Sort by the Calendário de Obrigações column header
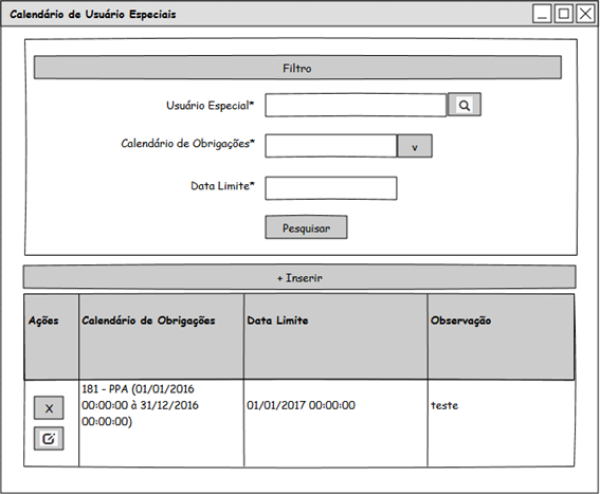The image size is (600, 494). 161,321
